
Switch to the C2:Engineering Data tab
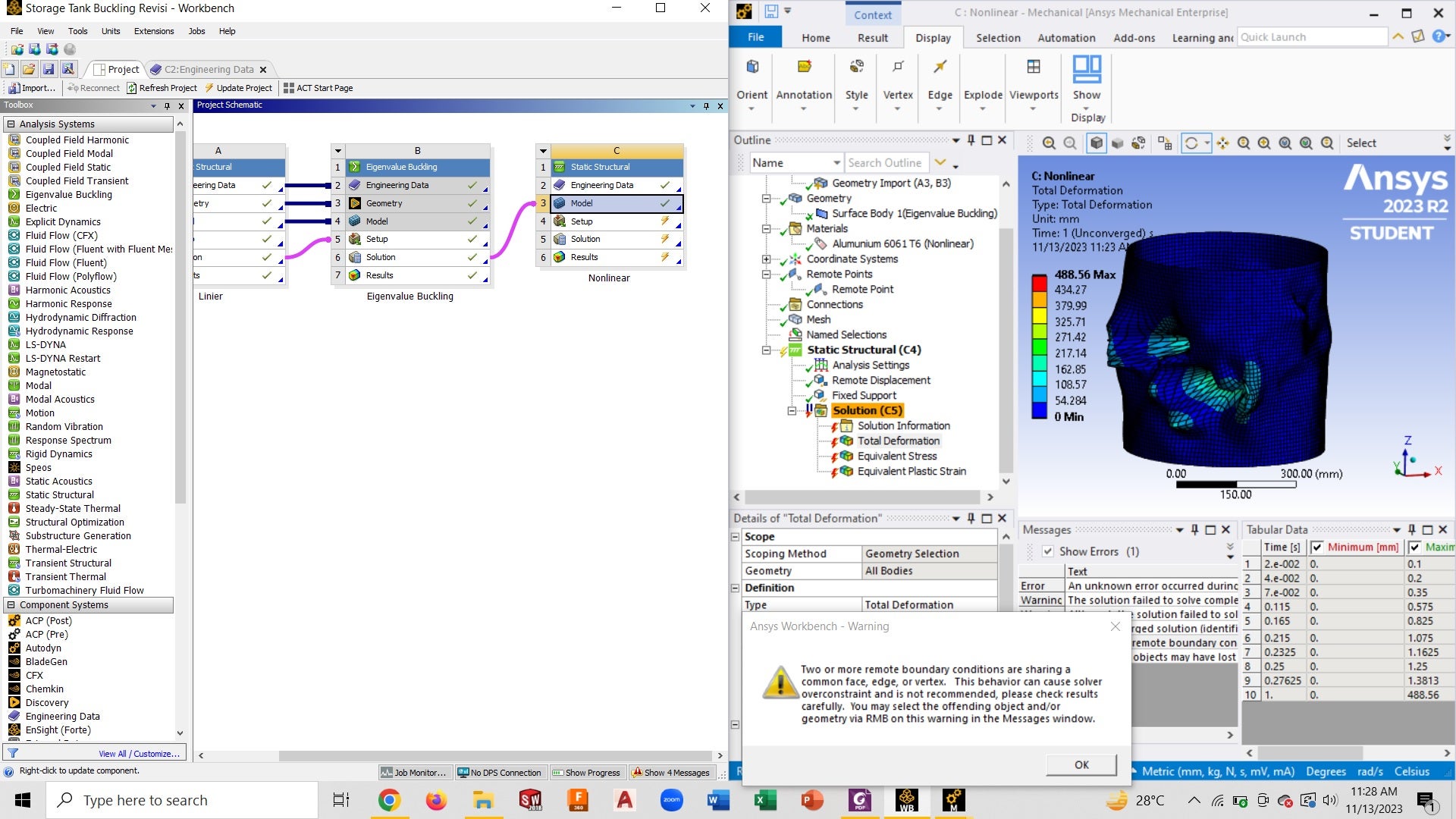coord(209,70)
